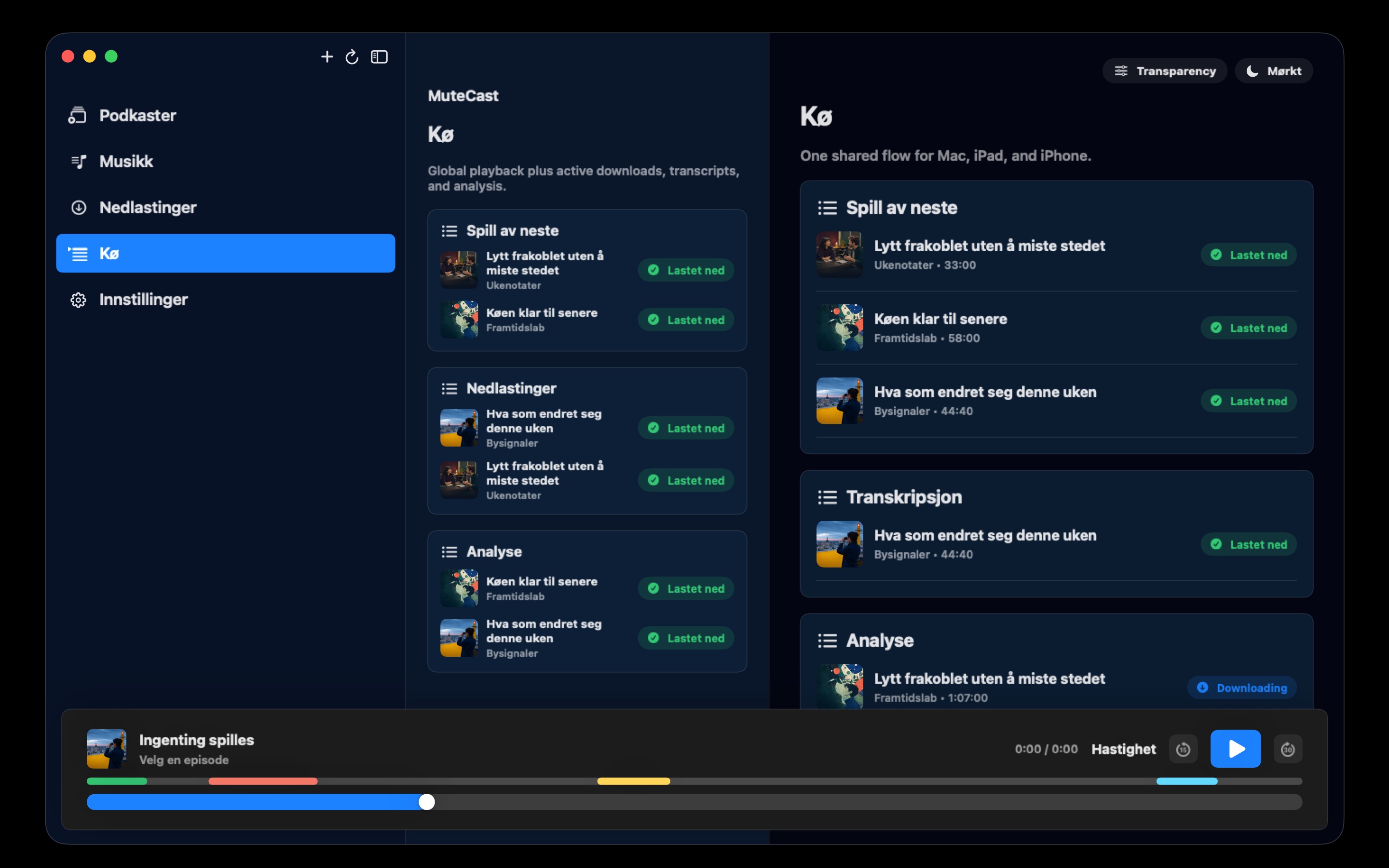The width and height of the screenshot is (1389, 868).
Task: Click the Nedlastinger download icon
Action: (79, 207)
